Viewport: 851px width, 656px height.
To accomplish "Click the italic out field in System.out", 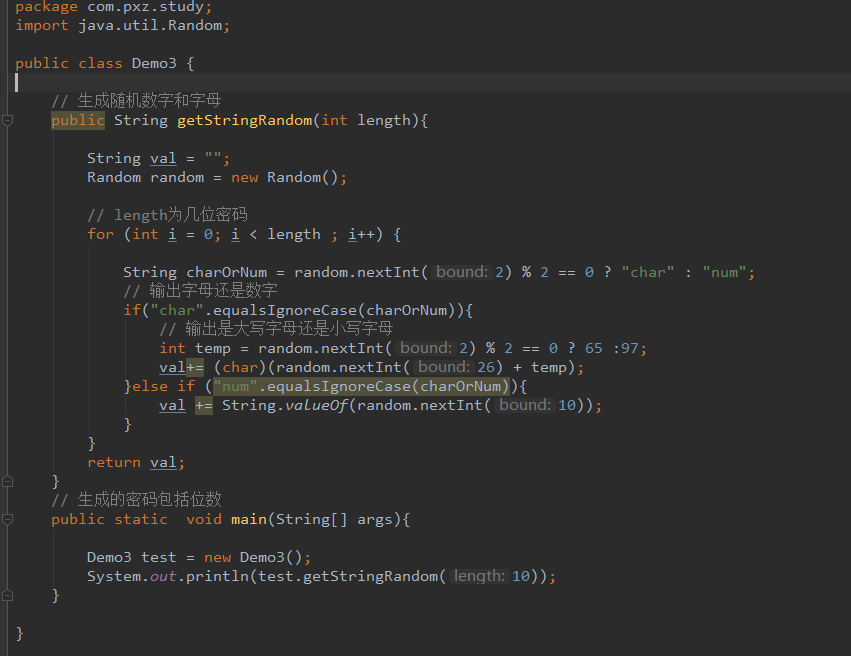I will pyautogui.click(x=163, y=576).
